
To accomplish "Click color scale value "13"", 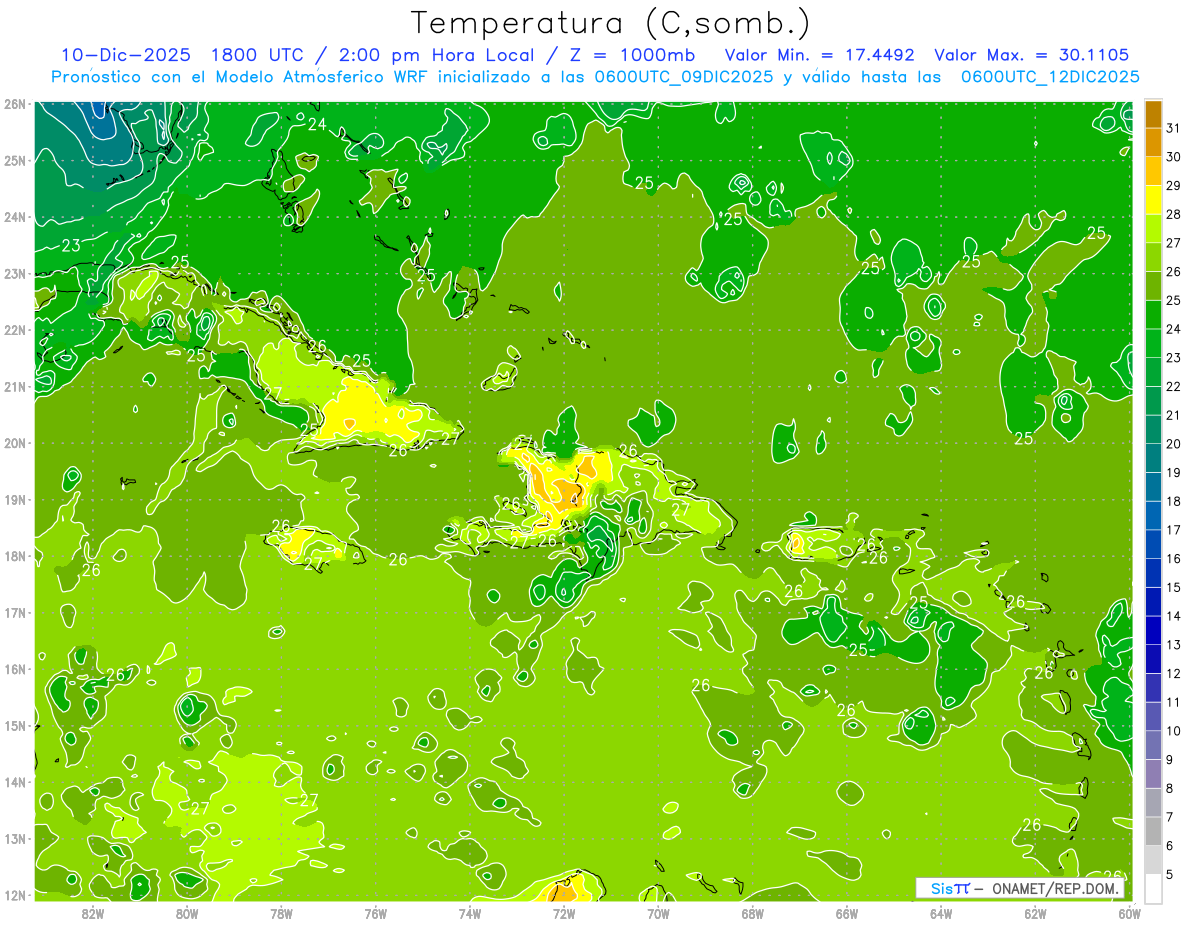I will point(1174,644).
